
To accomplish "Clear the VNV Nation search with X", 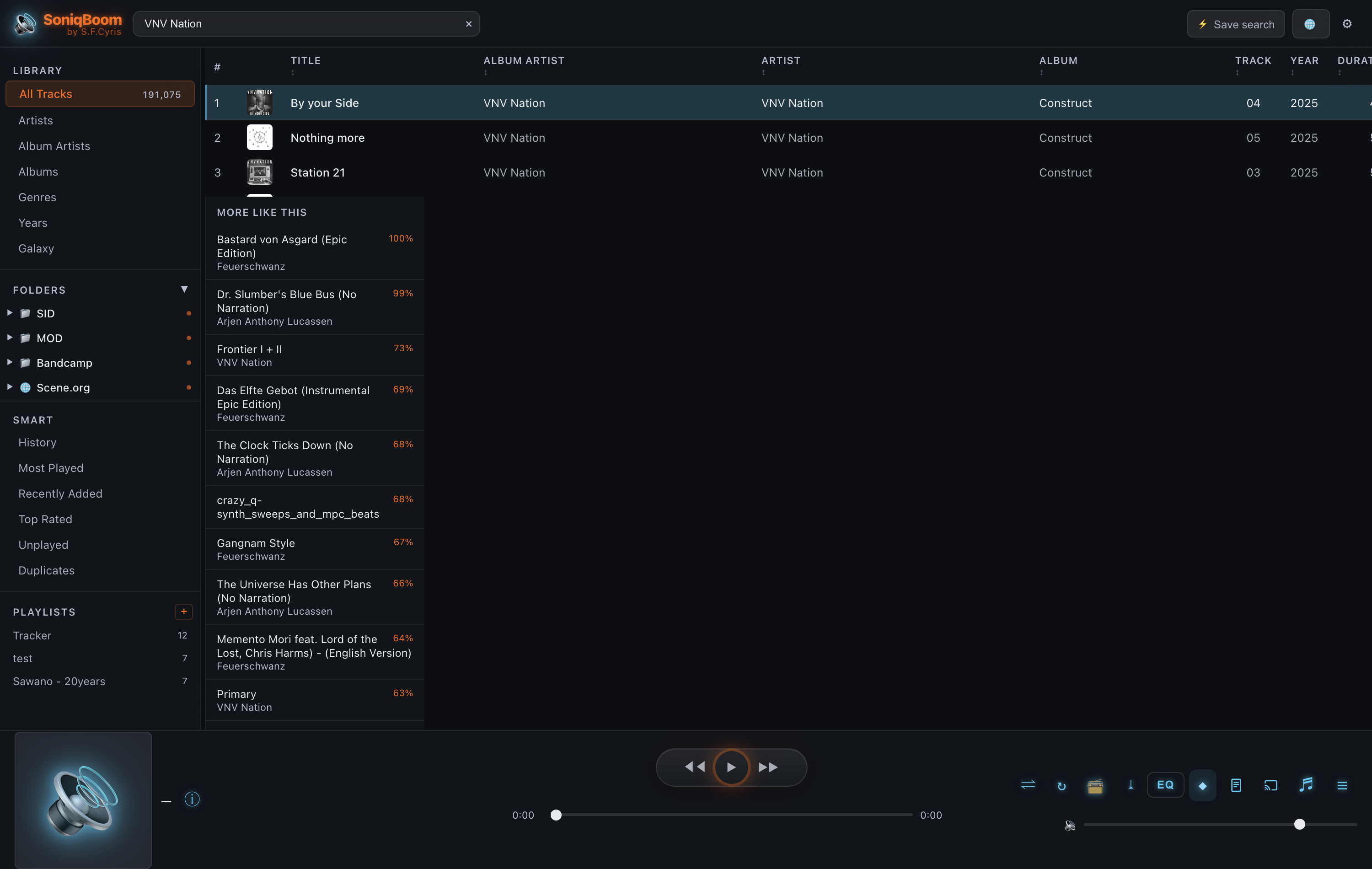I will (x=469, y=24).
